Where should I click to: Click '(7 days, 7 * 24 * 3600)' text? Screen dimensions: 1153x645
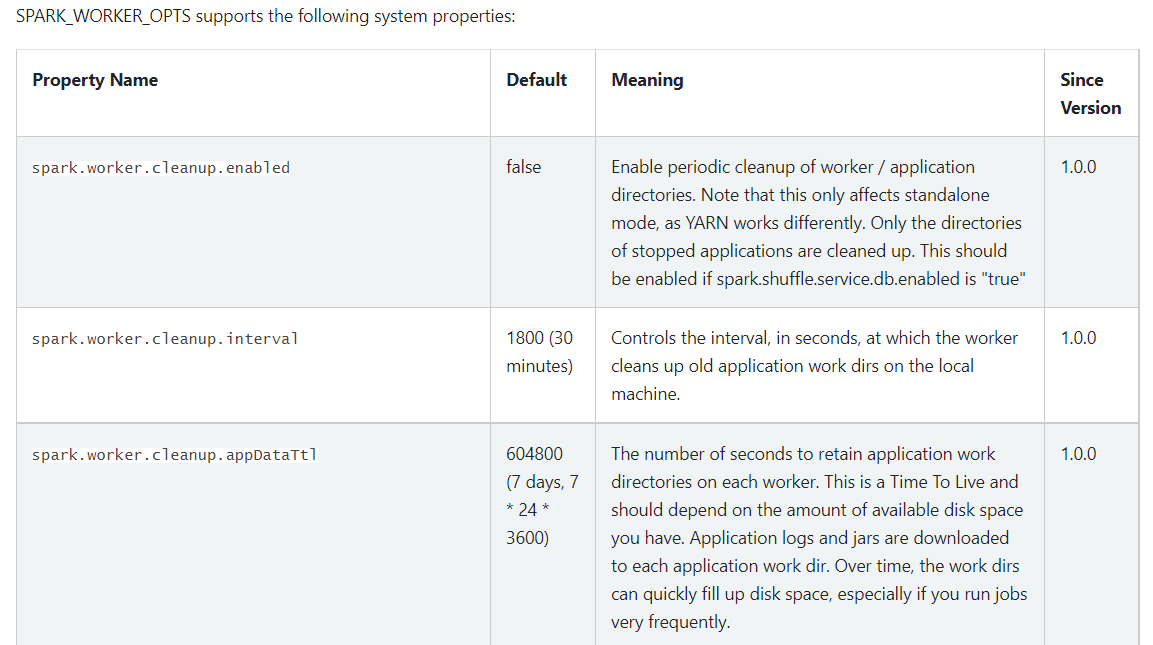click(543, 510)
